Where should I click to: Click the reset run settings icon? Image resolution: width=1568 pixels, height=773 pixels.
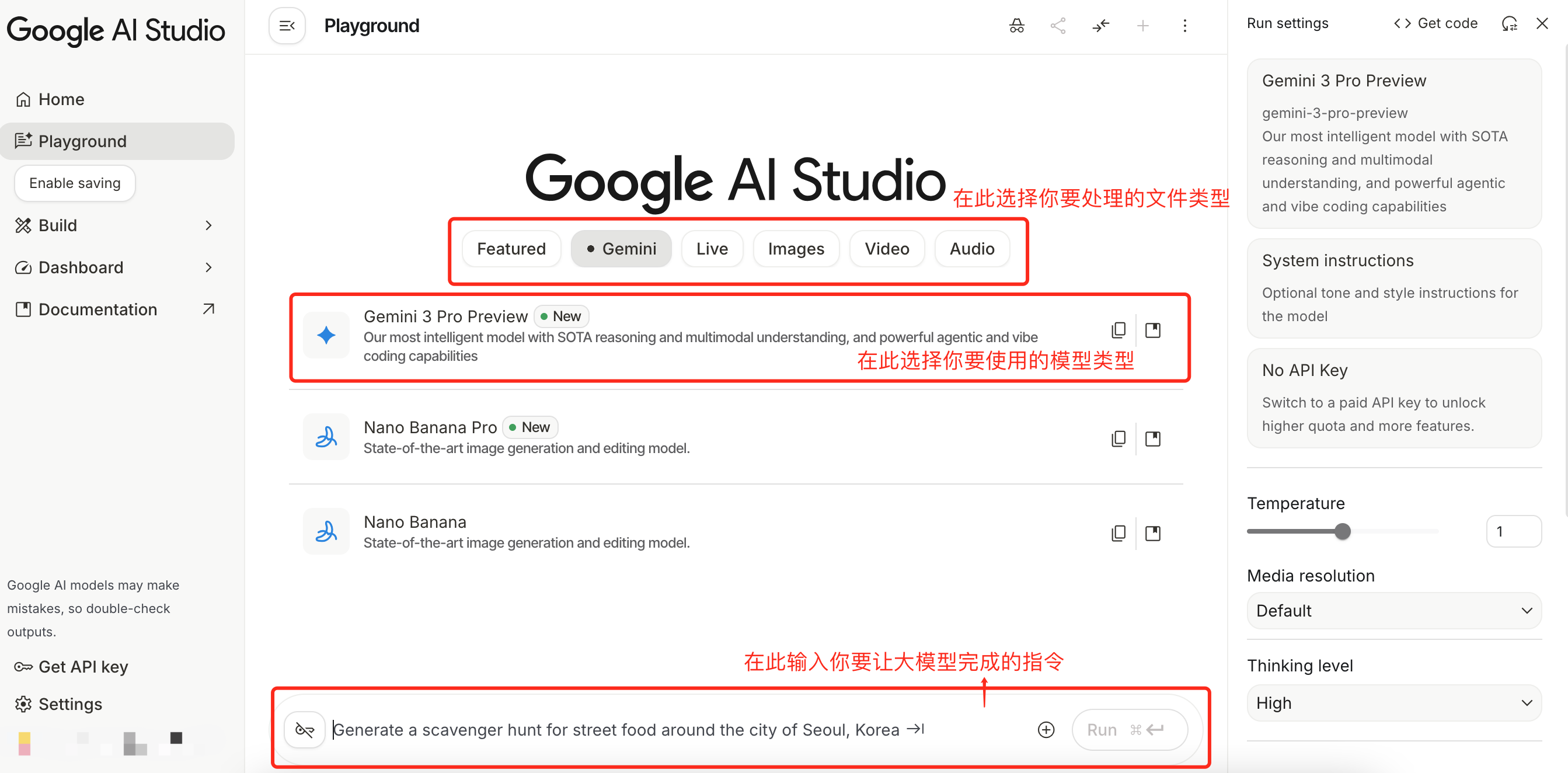[1510, 23]
